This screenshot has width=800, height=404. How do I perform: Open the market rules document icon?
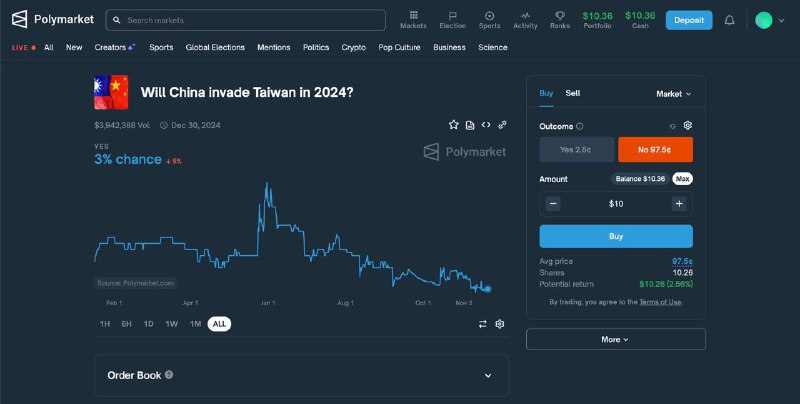(x=470, y=125)
